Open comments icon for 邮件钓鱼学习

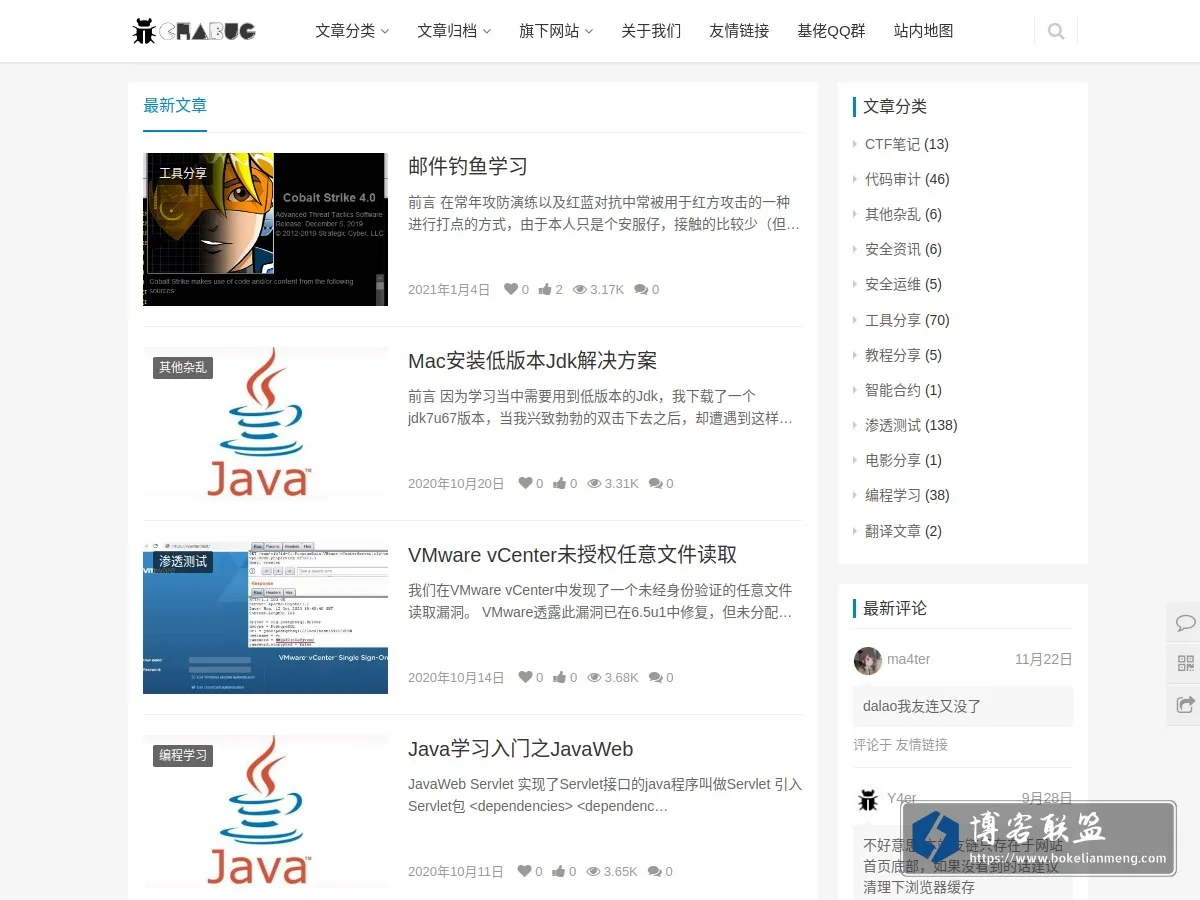click(641, 289)
